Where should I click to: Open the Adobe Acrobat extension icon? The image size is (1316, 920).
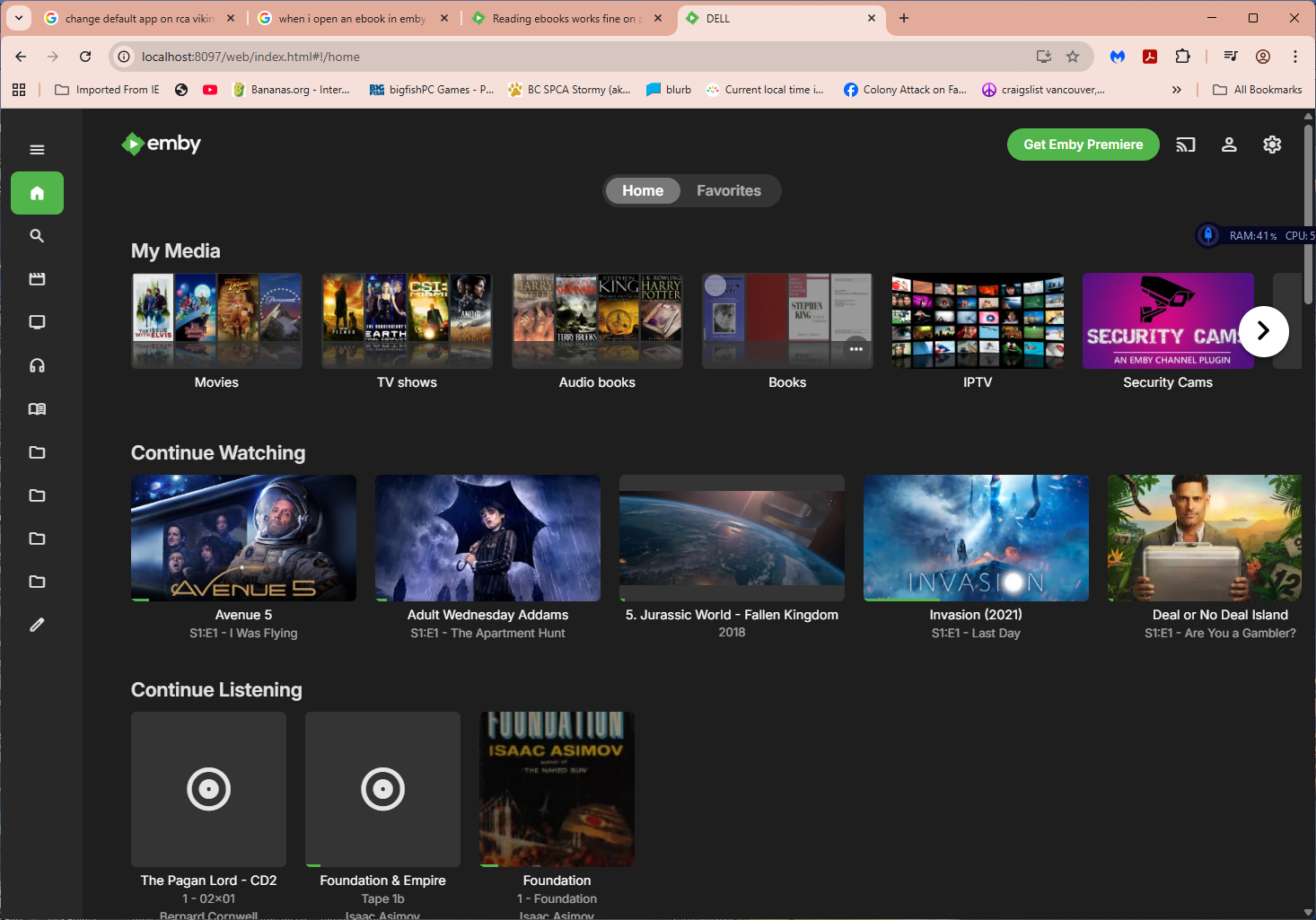coord(1150,57)
